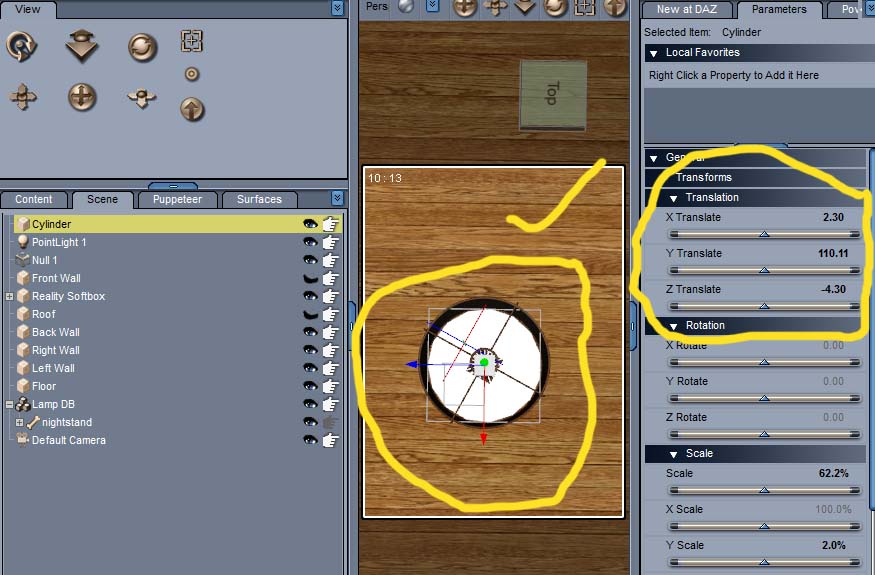Viewport: 875px width, 575px height.
Task: Click the round crosshair Zoom control in View panel
Action: pyautogui.click(x=82, y=97)
